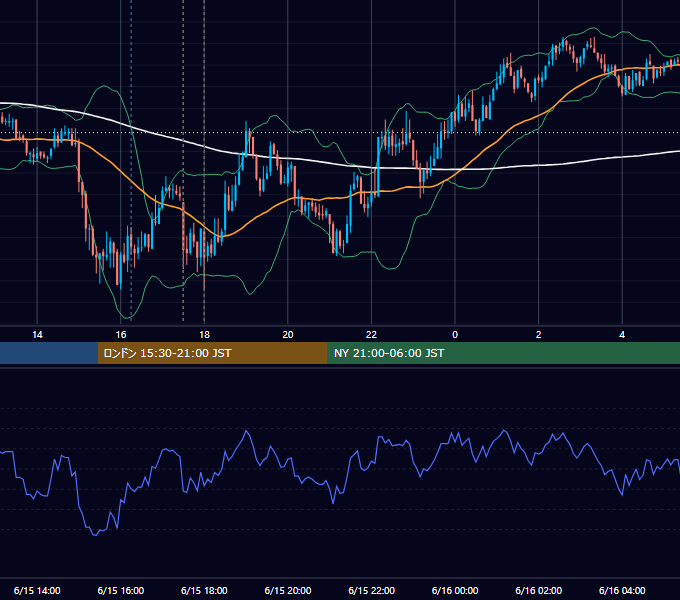Click the 6/16 00:00 date label

pos(455,590)
